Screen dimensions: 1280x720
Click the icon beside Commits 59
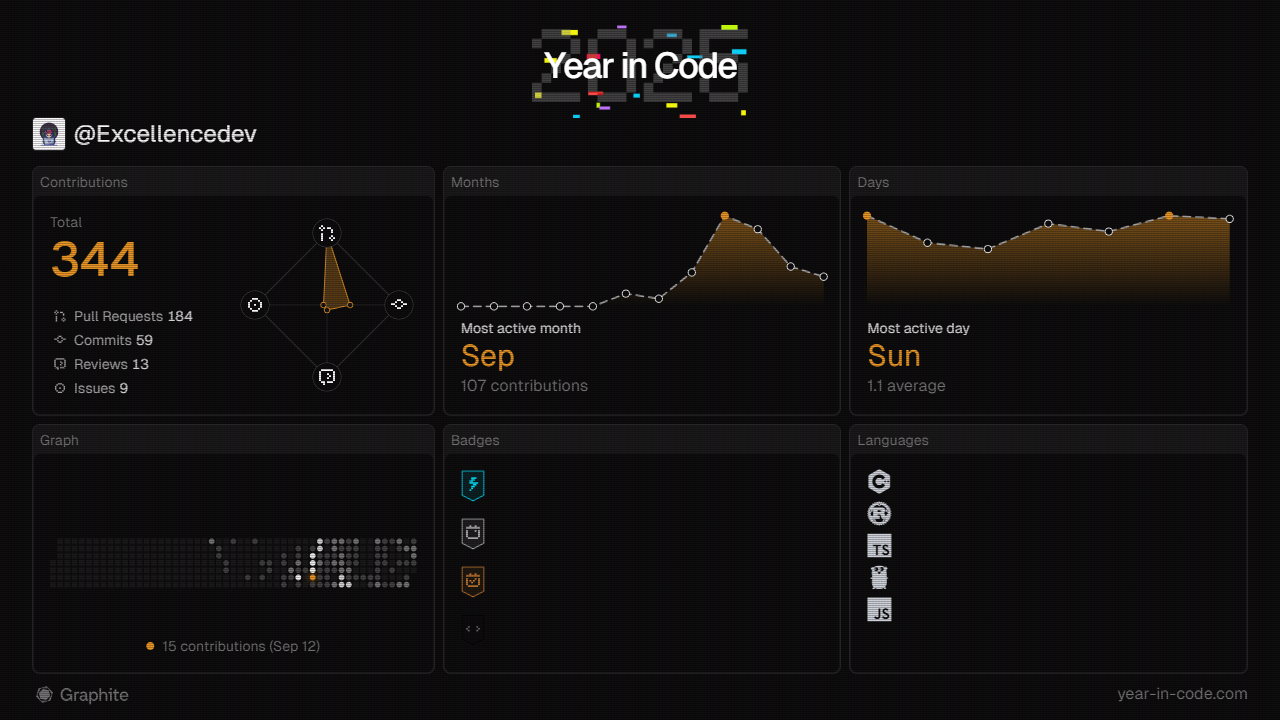coord(60,340)
